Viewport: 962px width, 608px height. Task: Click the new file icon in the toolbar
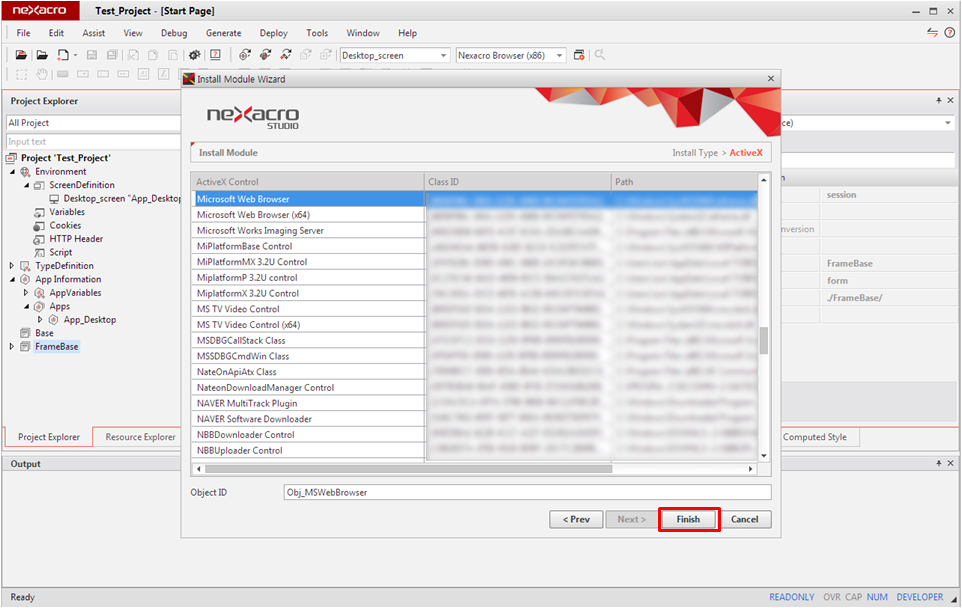point(62,55)
